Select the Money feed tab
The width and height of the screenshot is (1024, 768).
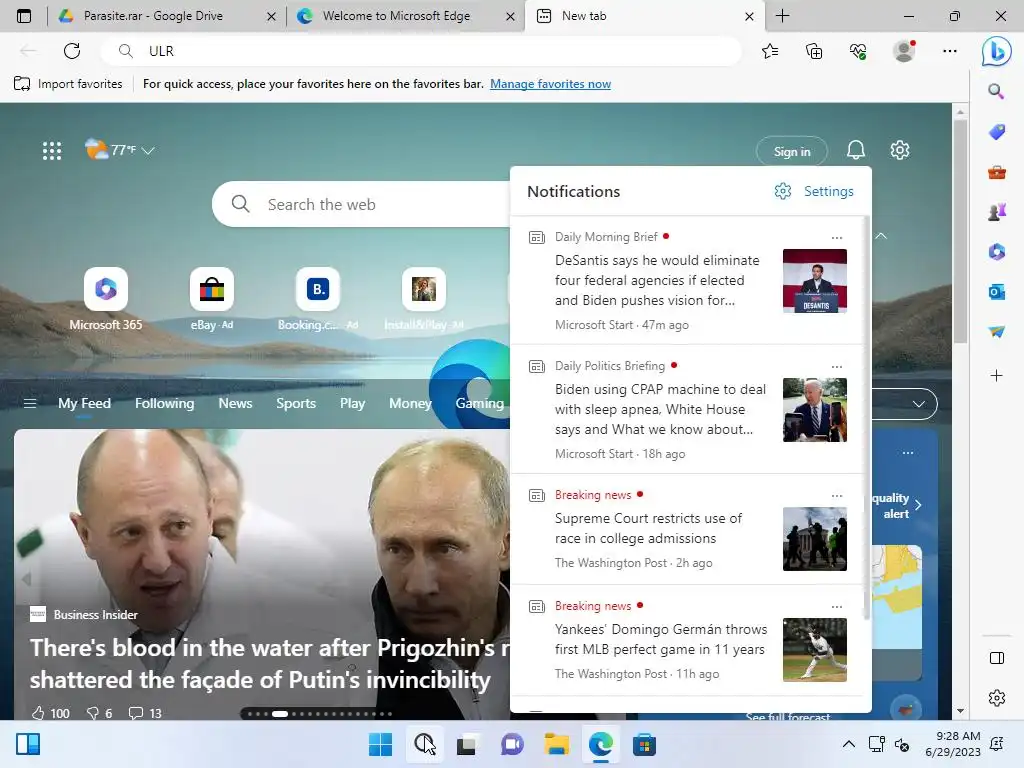pos(410,404)
